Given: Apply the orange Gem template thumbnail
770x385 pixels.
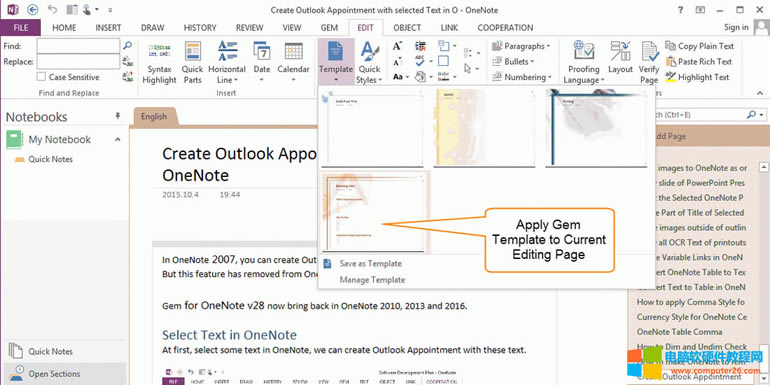Looking at the screenshot, I should tap(374, 212).
